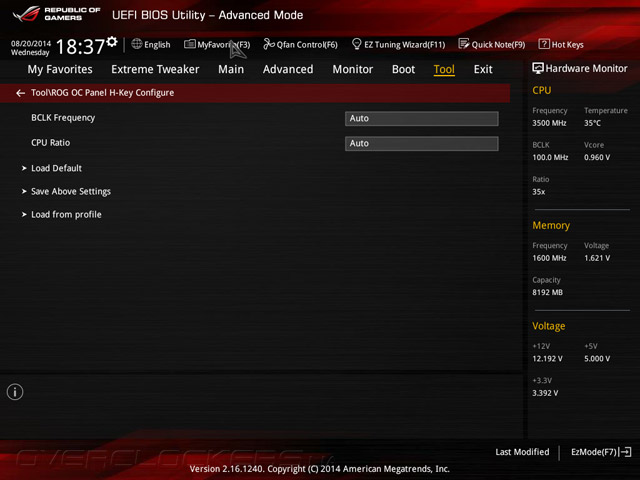Image resolution: width=640 pixels, height=480 pixels.
Task: Click the Hot Keys question mark icon
Action: click(x=544, y=44)
